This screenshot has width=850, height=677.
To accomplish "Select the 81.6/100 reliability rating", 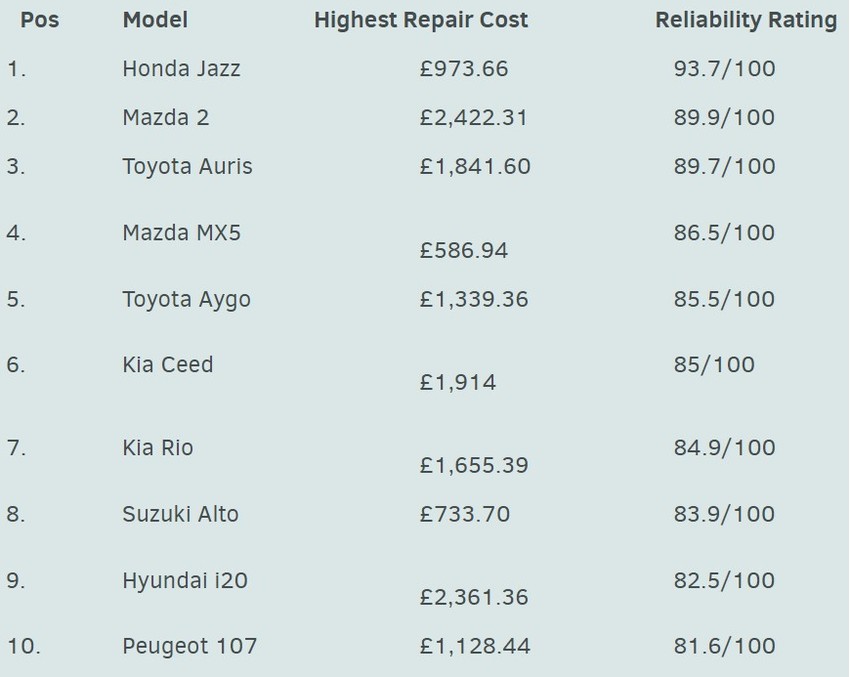I will [724, 646].
